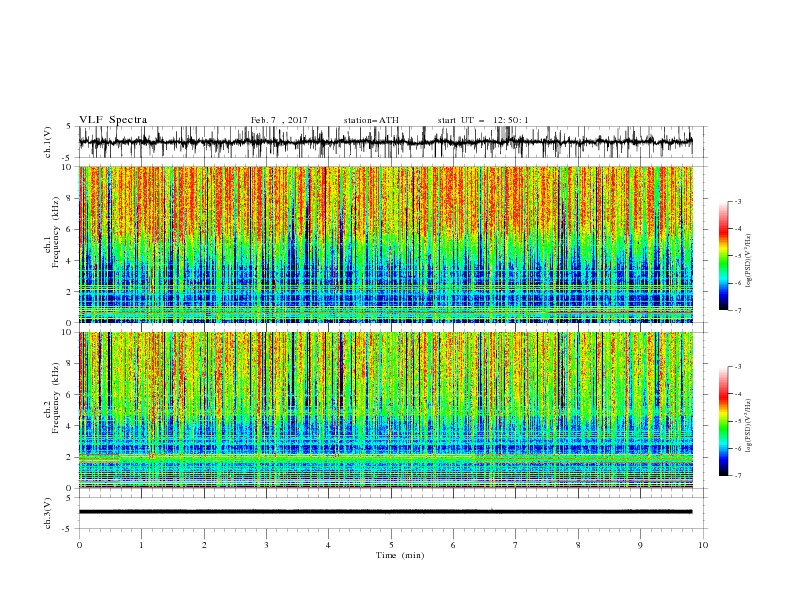
Task: Click inside the ch.1 spectrogram panel
Action: (385, 244)
